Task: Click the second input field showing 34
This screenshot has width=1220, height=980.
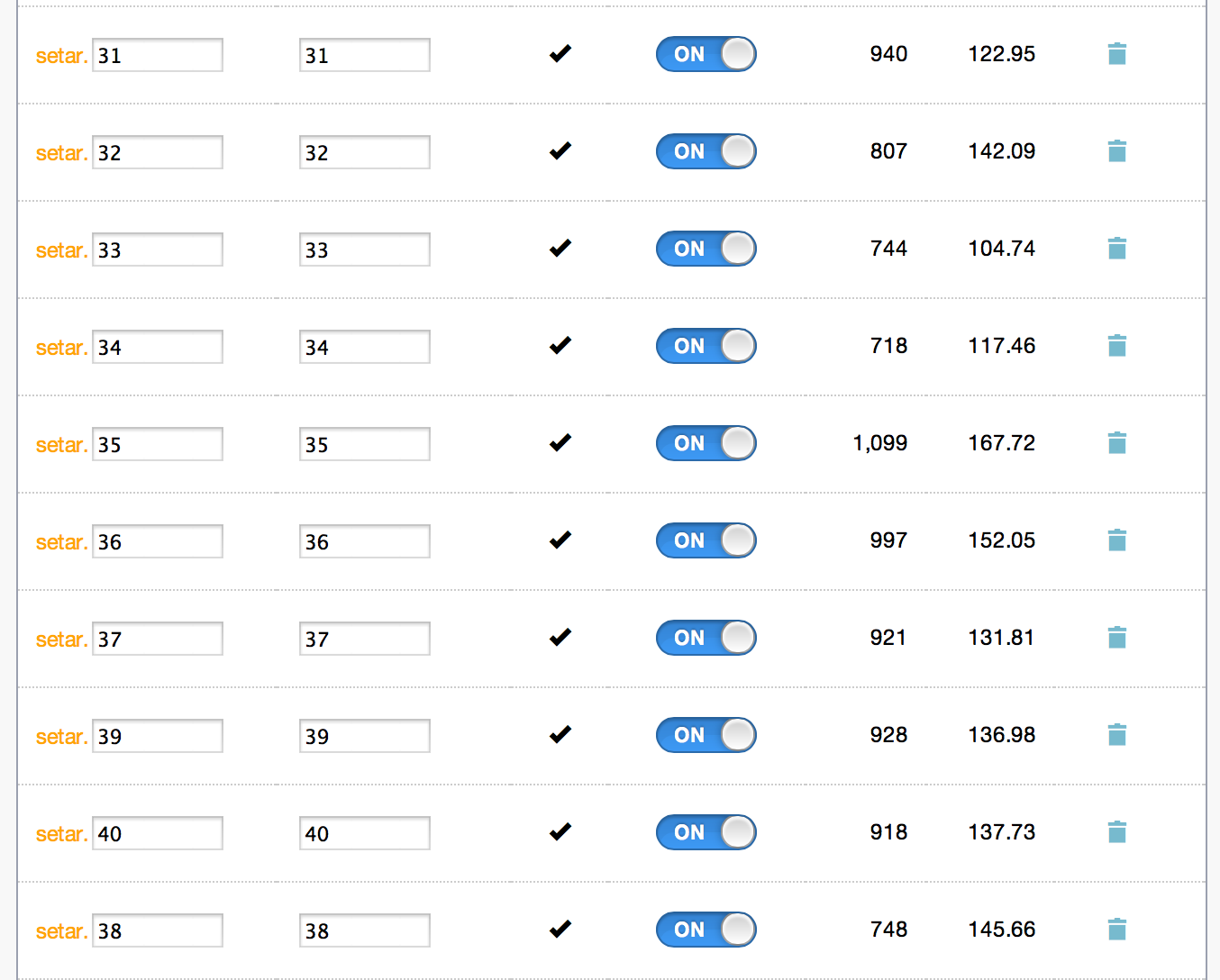Action: [x=365, y=347]
